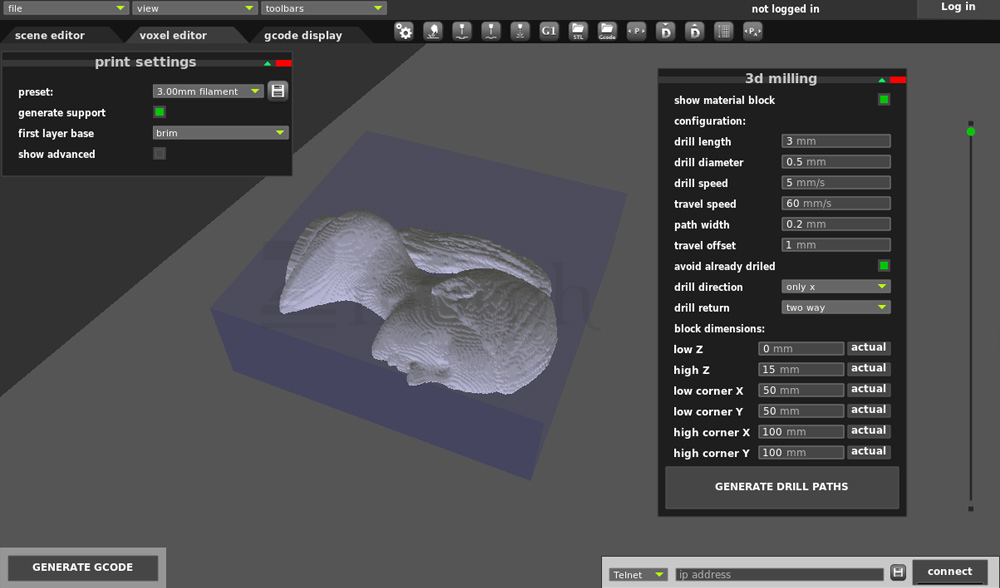Collapse the 3d milling panel with green arrow
The width and height of the screenshot is (1000, 588).
tap(881, 80)
